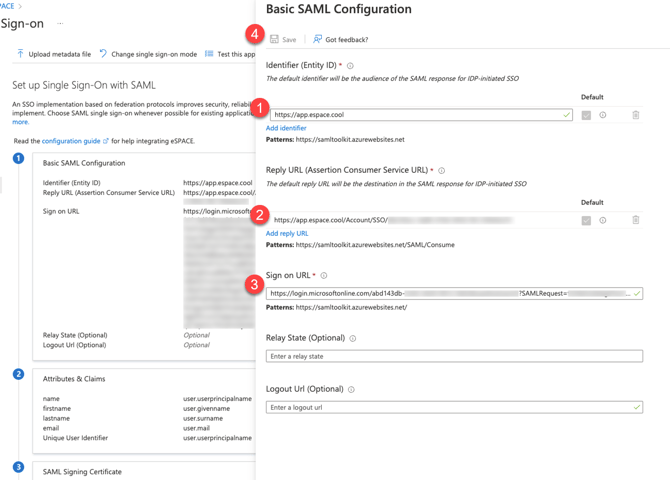The height and width of the screenshot is (480, 670).
Task: Click info icon beside Sign on URL label
Action: click(324, 275)
